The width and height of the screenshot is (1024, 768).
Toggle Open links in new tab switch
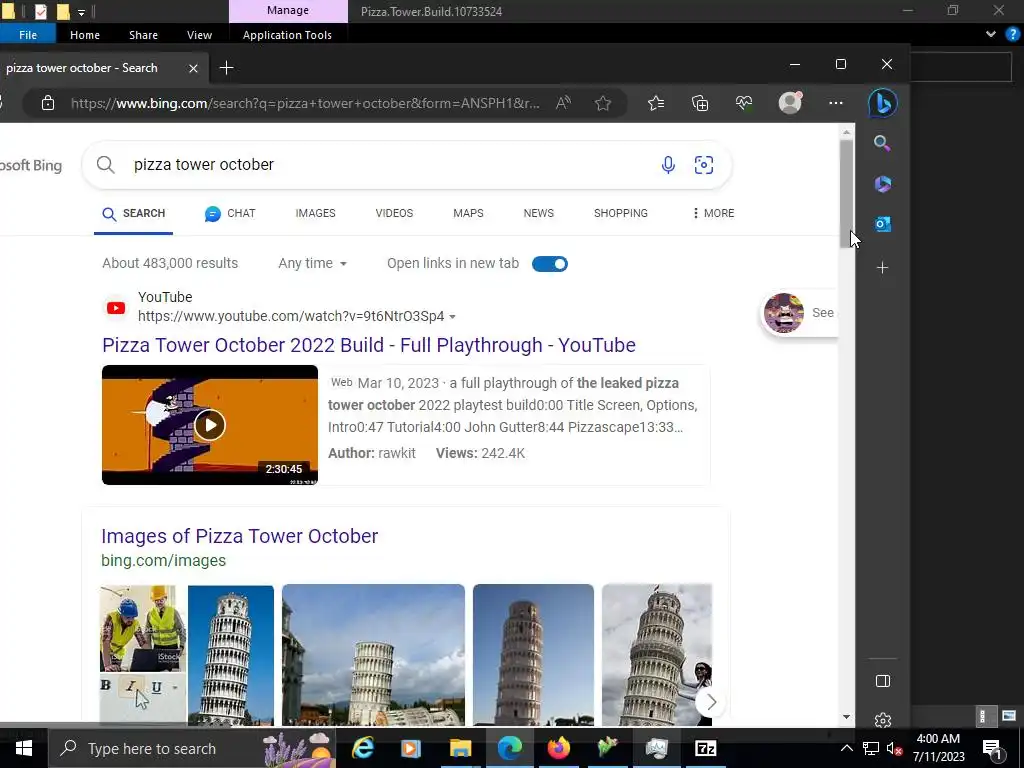[550, 264]
